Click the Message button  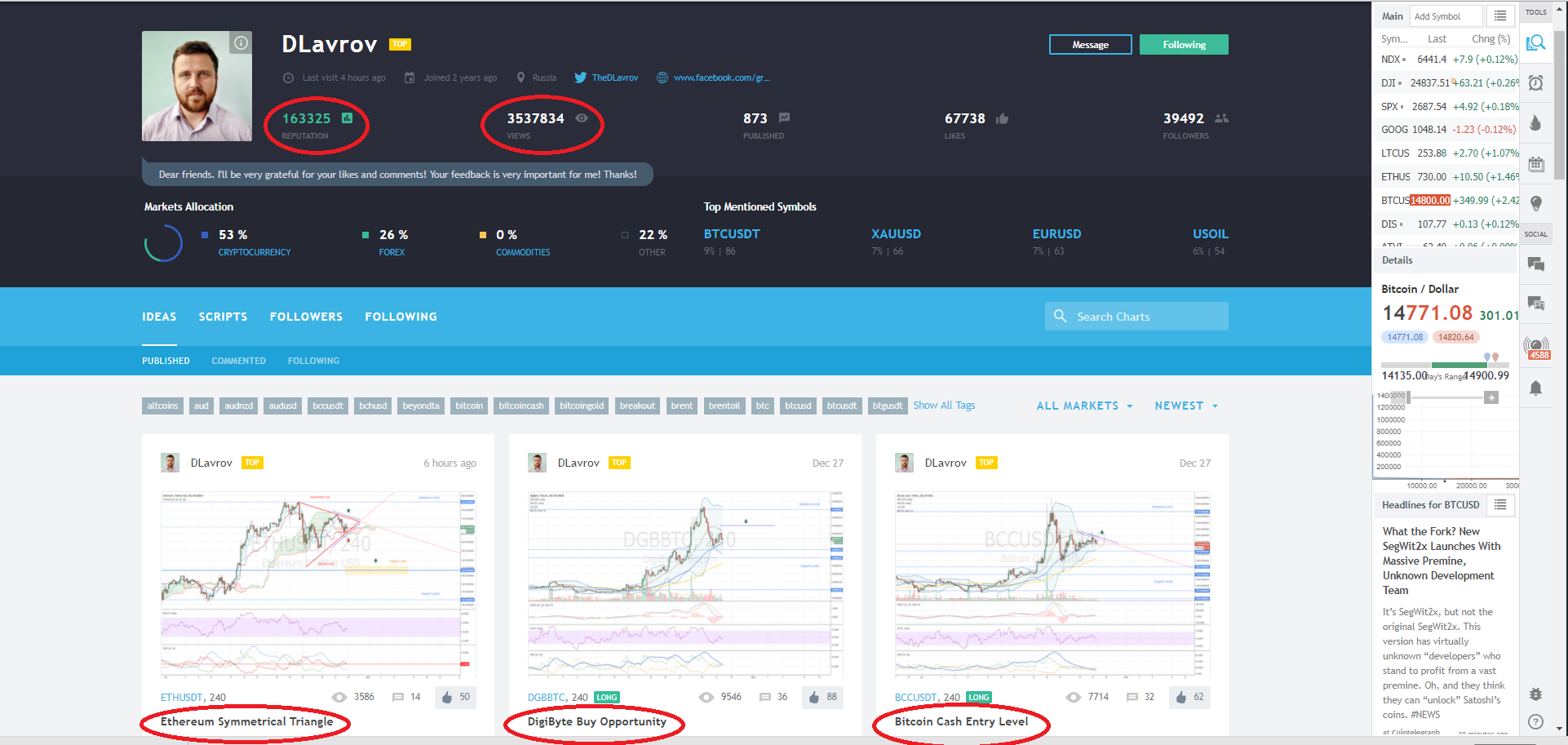pos(1090,45)
